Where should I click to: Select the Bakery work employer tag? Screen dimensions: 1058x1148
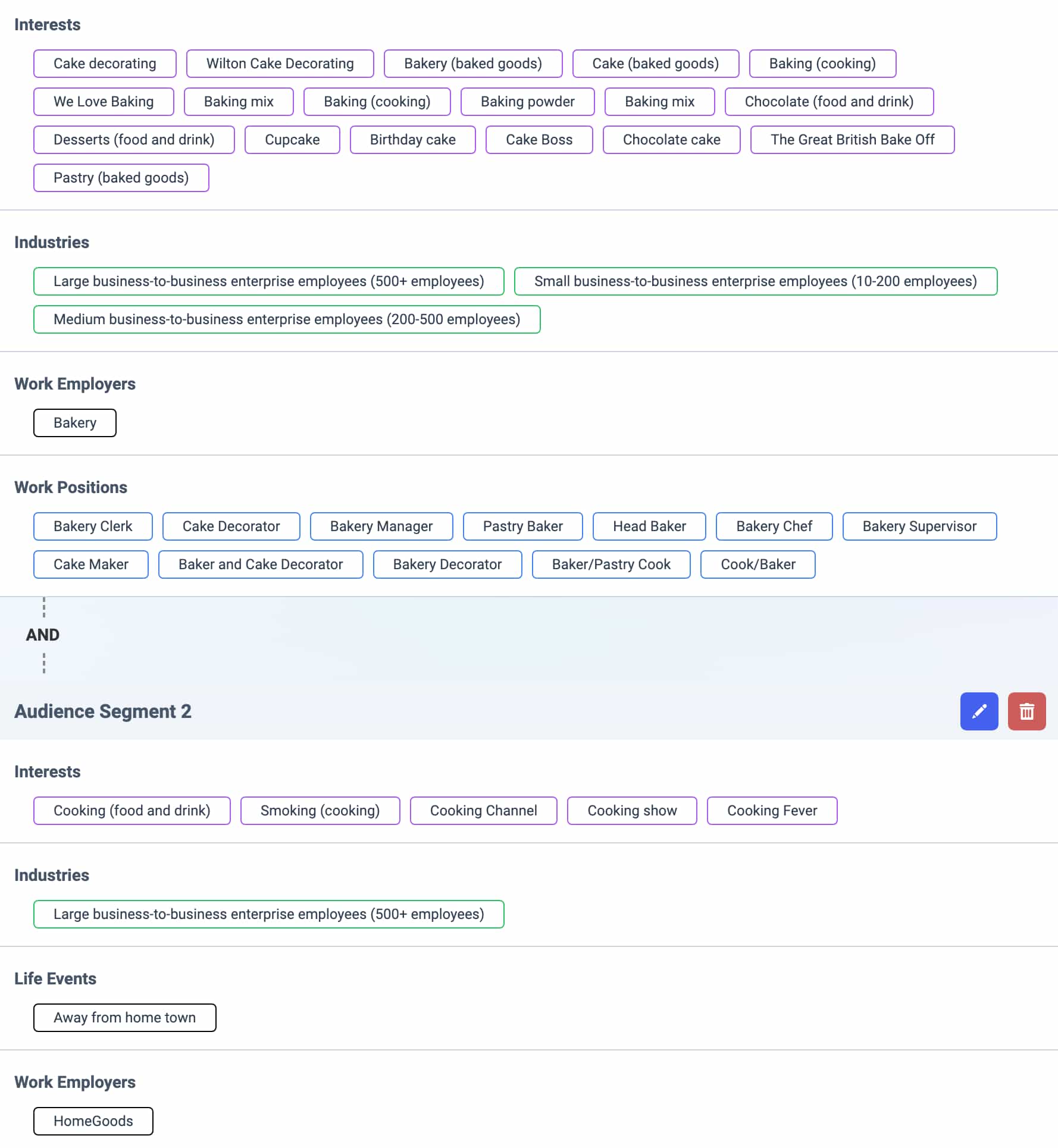(x=74, y=423)
